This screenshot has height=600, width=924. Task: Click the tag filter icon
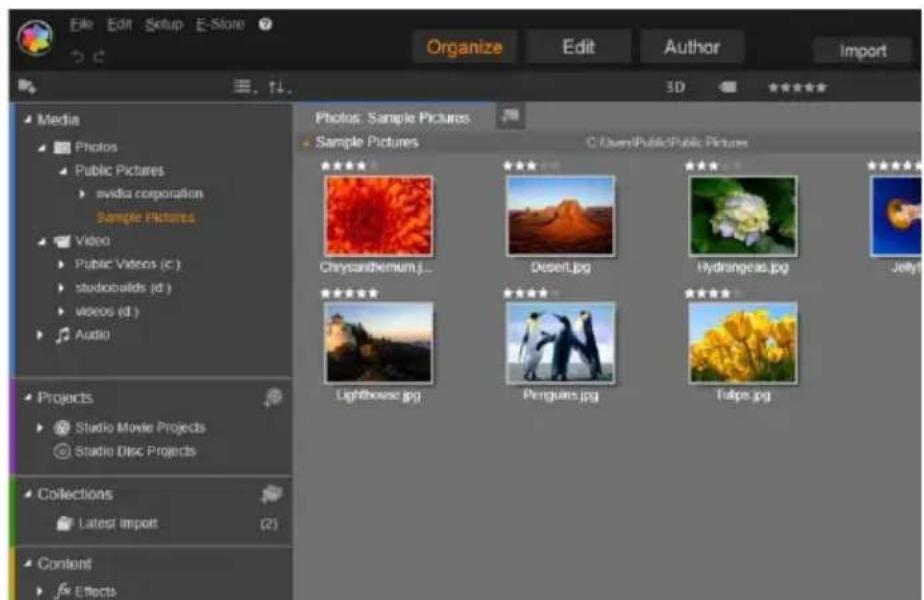728,87
